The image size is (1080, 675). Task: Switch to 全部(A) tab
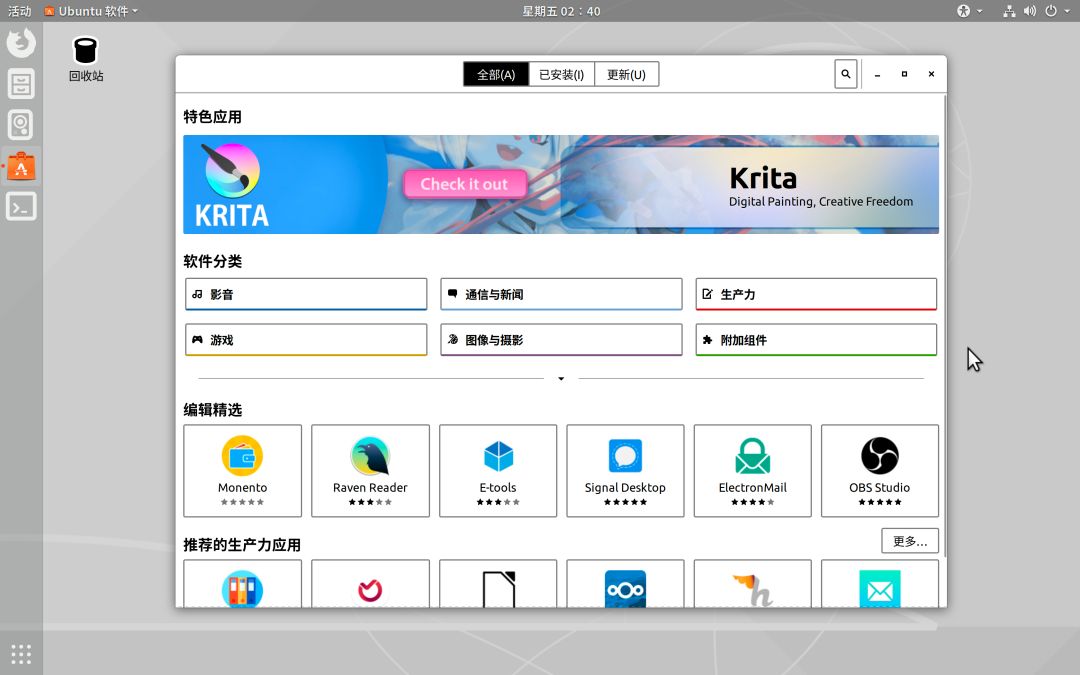pos(496,74)
